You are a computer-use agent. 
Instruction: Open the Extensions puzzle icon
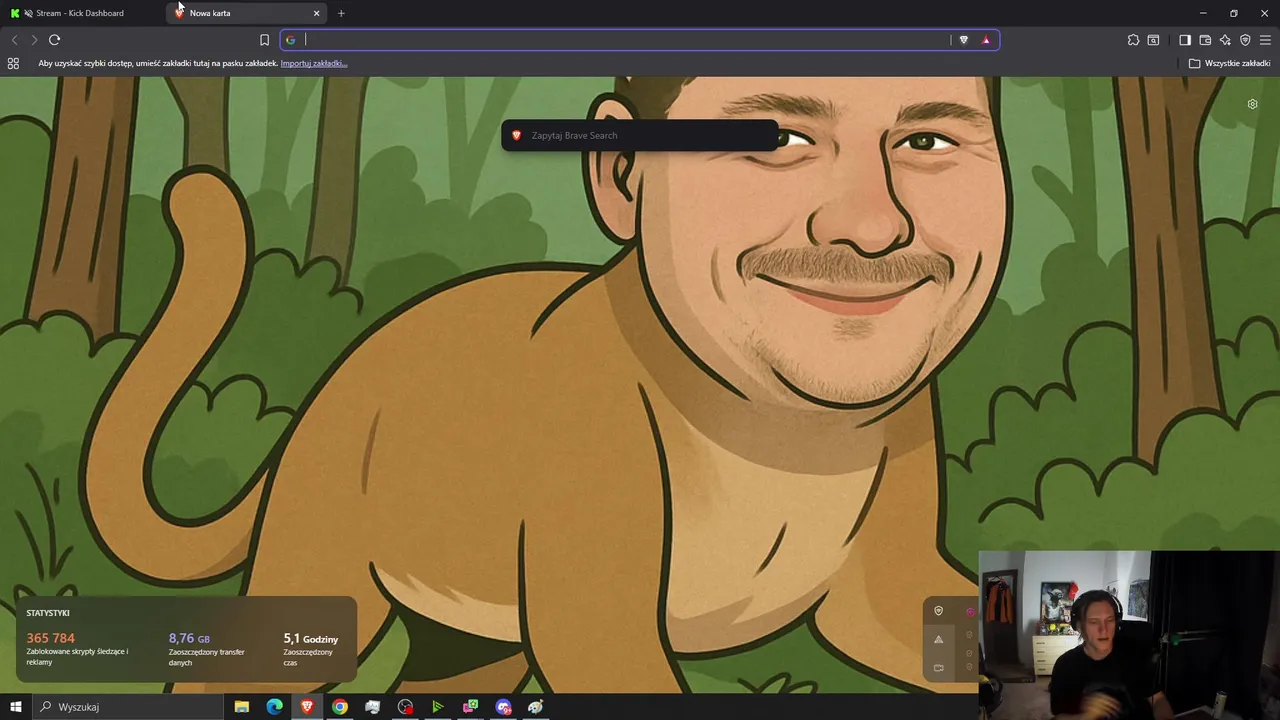[x=1133, y=40]
